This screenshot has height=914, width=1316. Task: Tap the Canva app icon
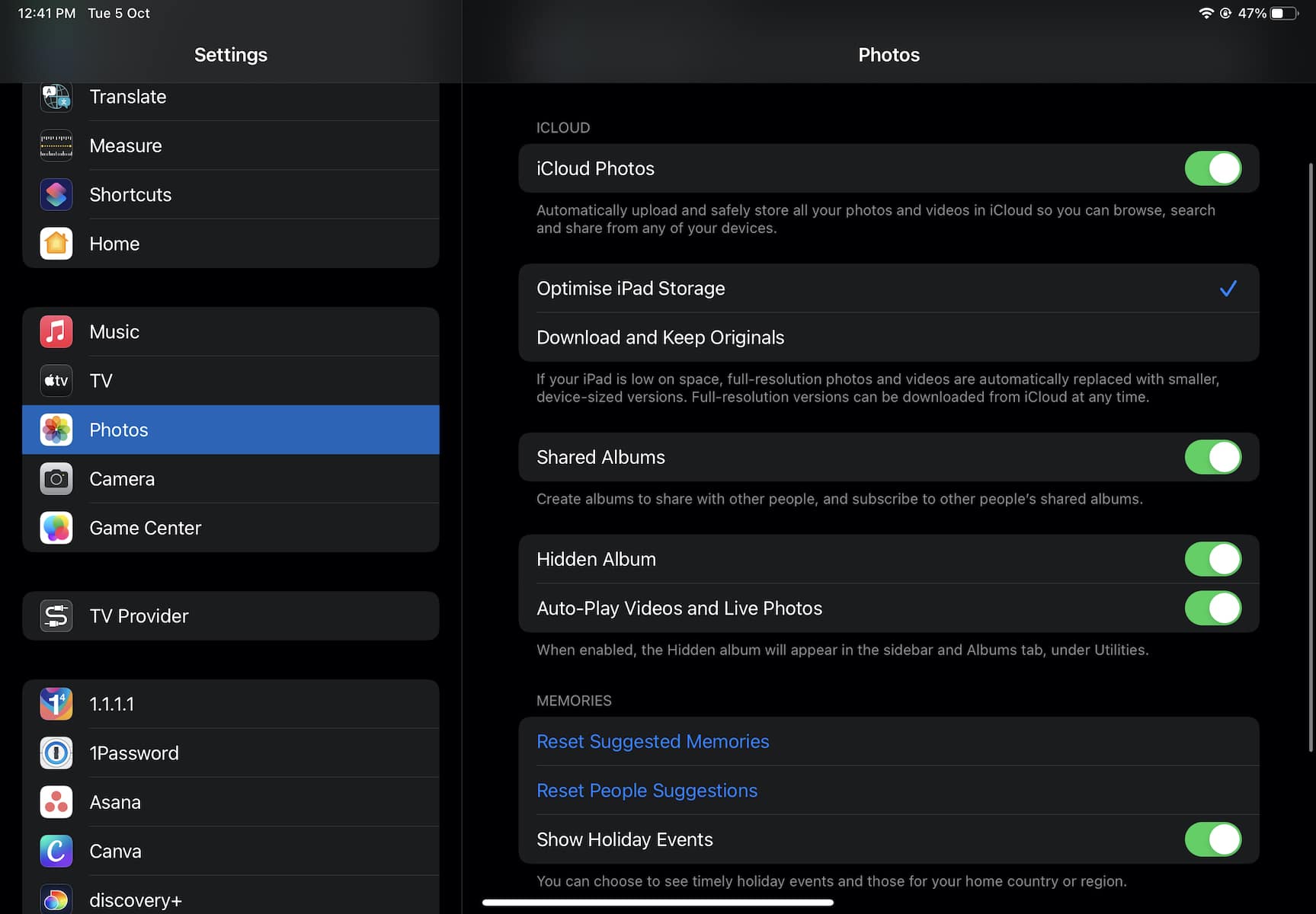56,852
